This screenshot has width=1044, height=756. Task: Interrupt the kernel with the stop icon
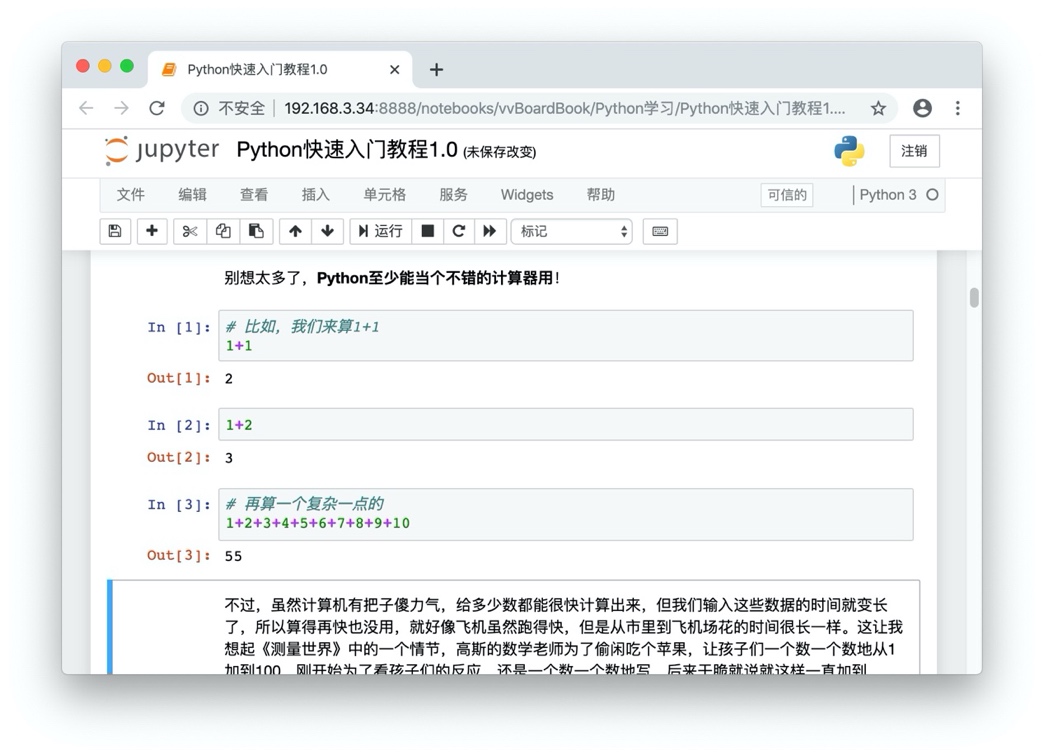(427, 231)
